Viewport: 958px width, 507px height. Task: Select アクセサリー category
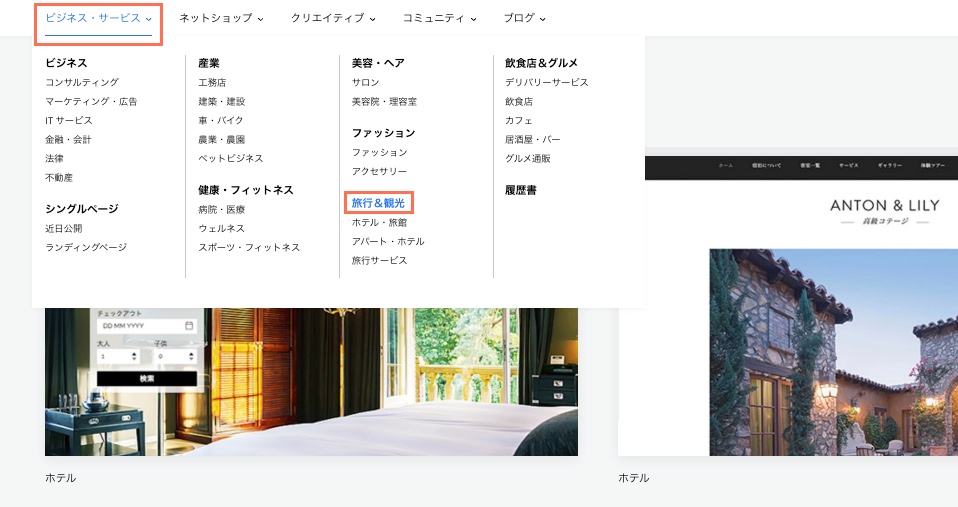(x=379, y=171)
